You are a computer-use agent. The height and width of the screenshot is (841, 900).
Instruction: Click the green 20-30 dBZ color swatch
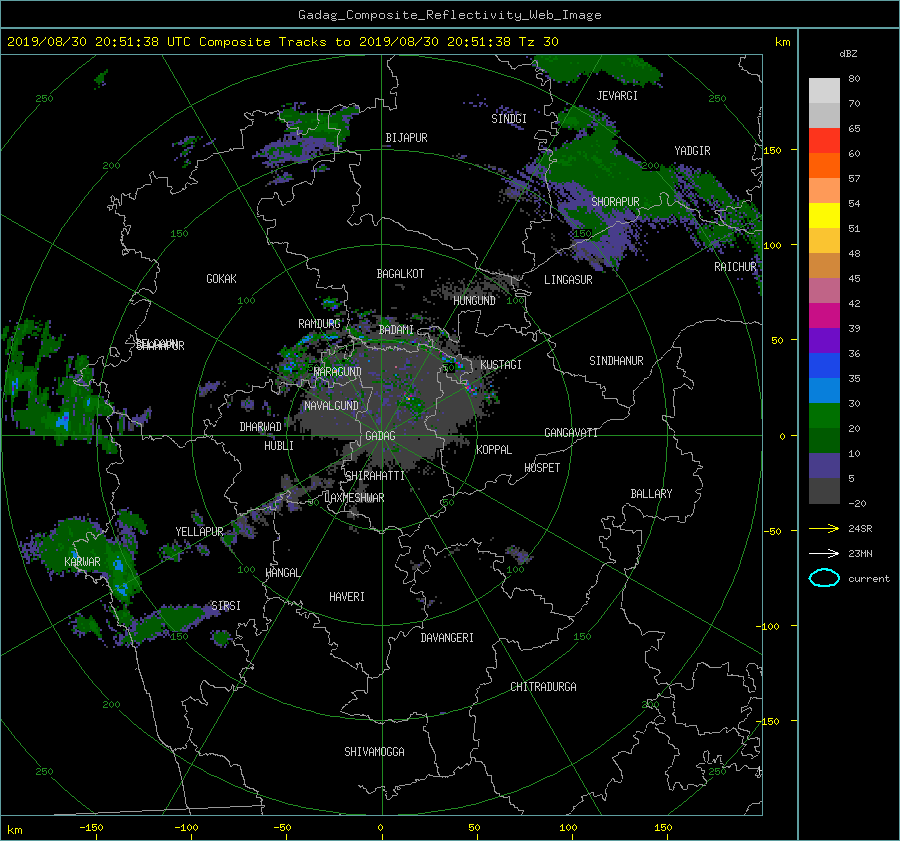pyautogui.click(x=824, y=415)
